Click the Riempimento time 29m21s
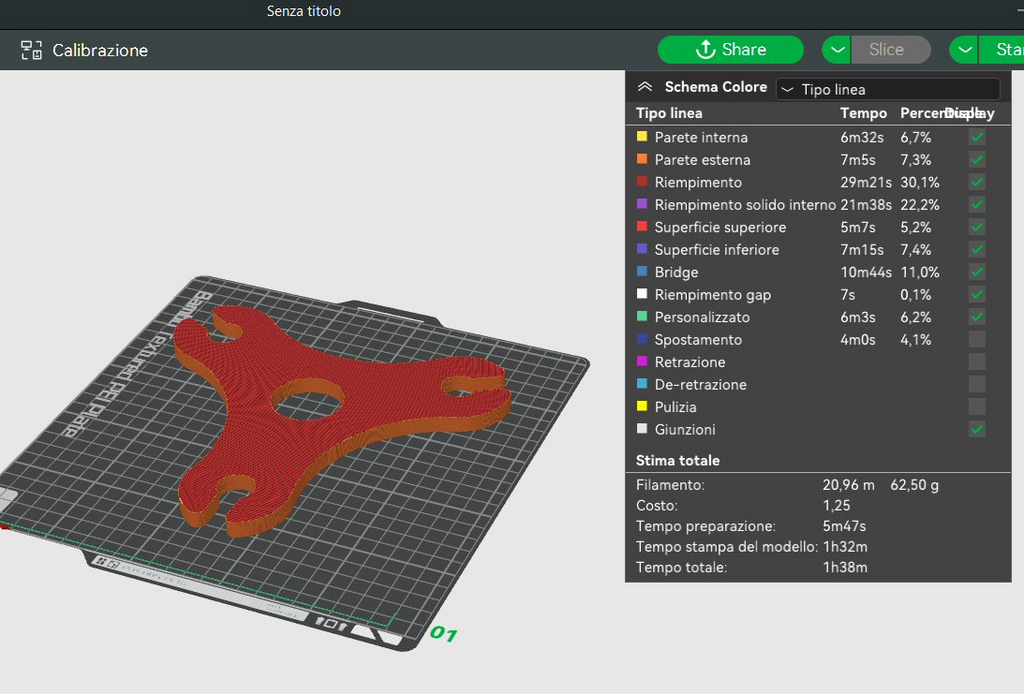 [865, 182]
